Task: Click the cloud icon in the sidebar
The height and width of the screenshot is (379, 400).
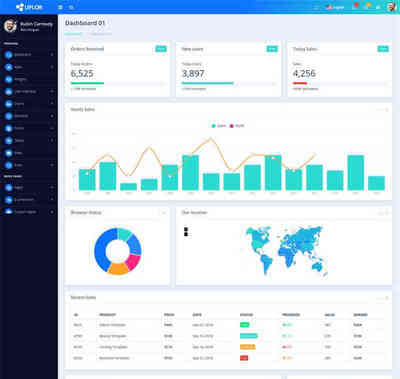Action: pyautogui.click(x=9, y=212)
